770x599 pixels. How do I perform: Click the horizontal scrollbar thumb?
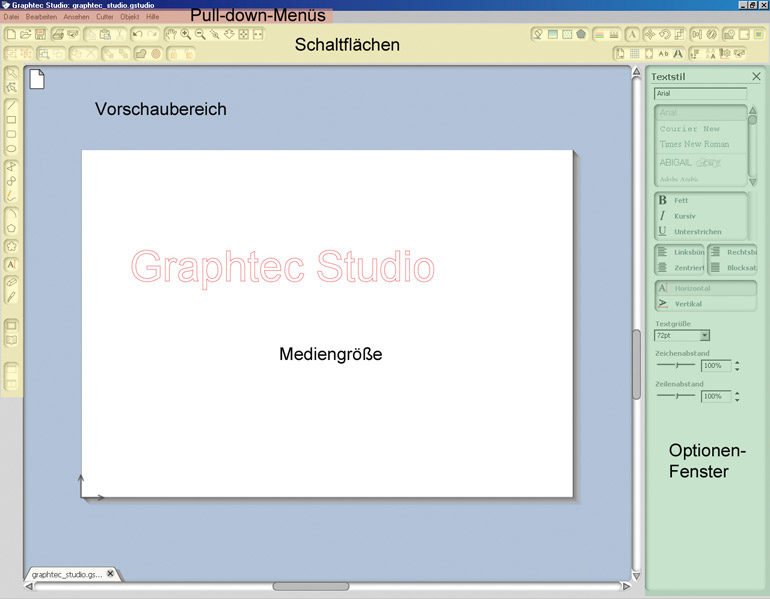(x=311, y=586)
